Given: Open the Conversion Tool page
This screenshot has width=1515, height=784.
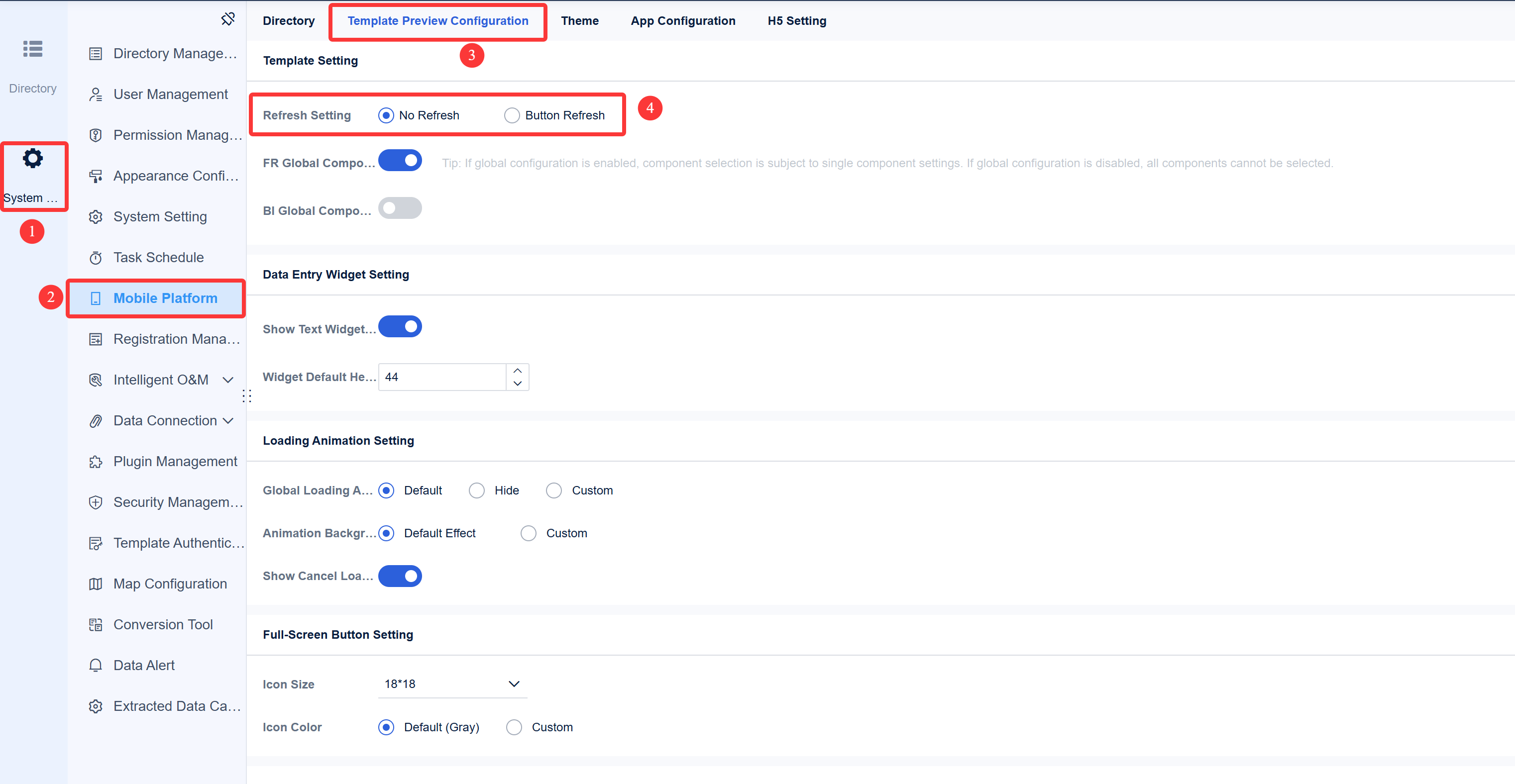Looking at the screenshot, I should click(162, 624).
